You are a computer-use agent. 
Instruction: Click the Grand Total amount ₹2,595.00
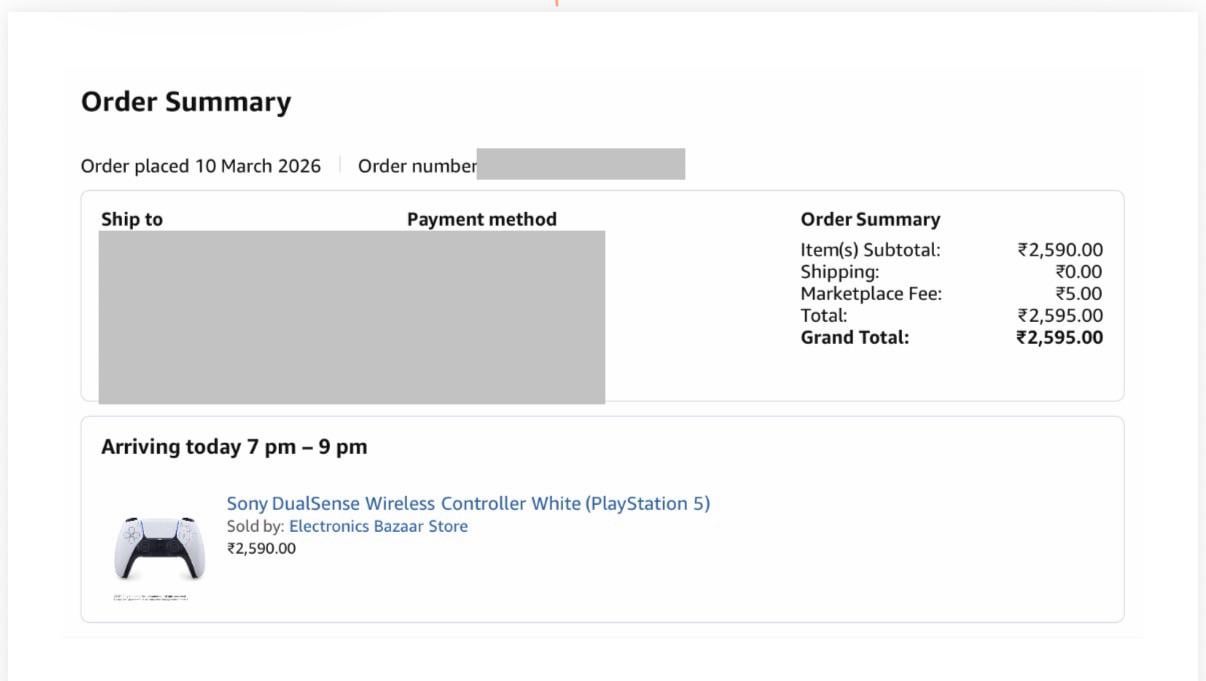pyautogui.click(x=1060, y=338)
